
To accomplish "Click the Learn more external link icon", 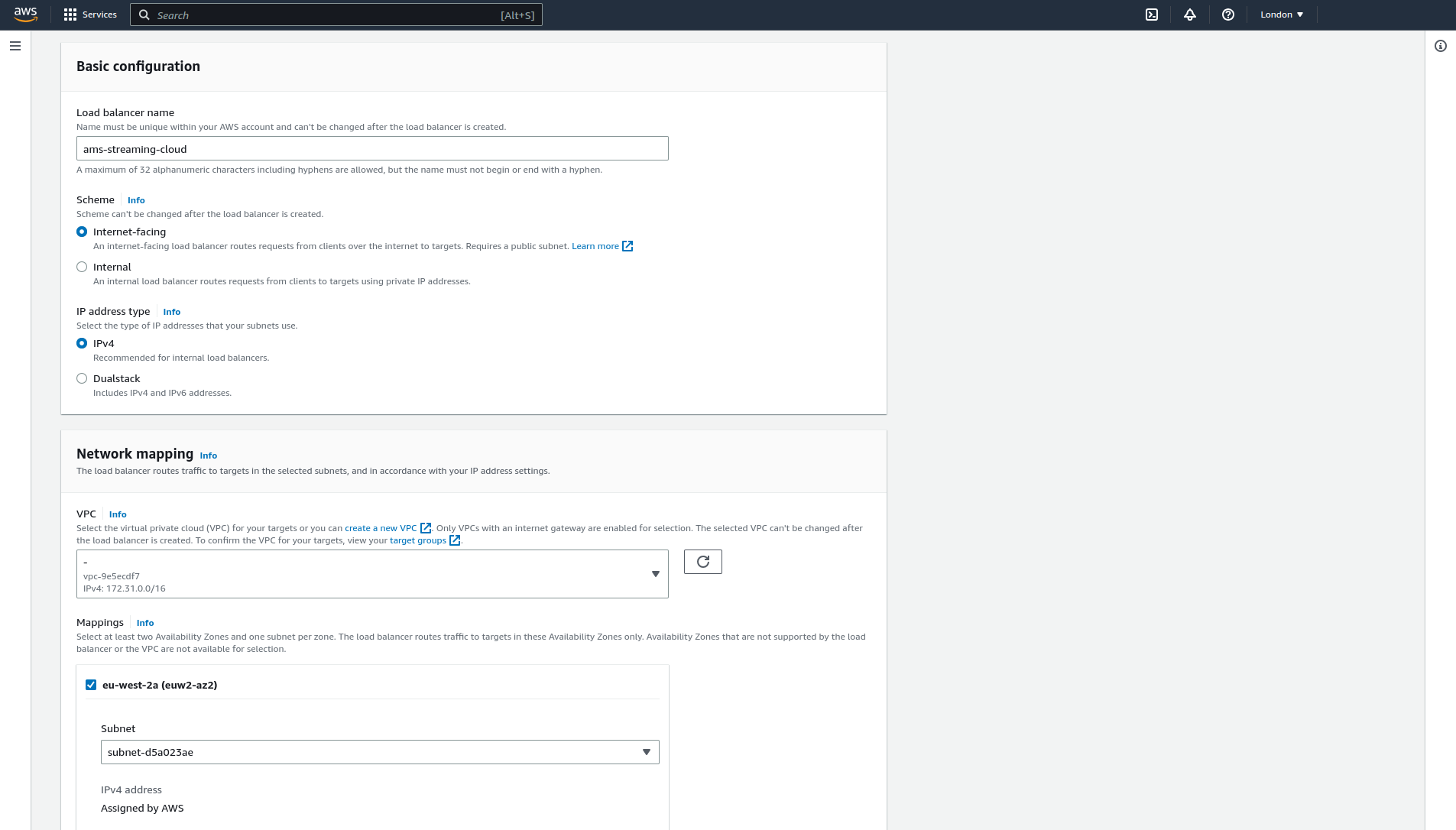I will click(x=627, y=246).
